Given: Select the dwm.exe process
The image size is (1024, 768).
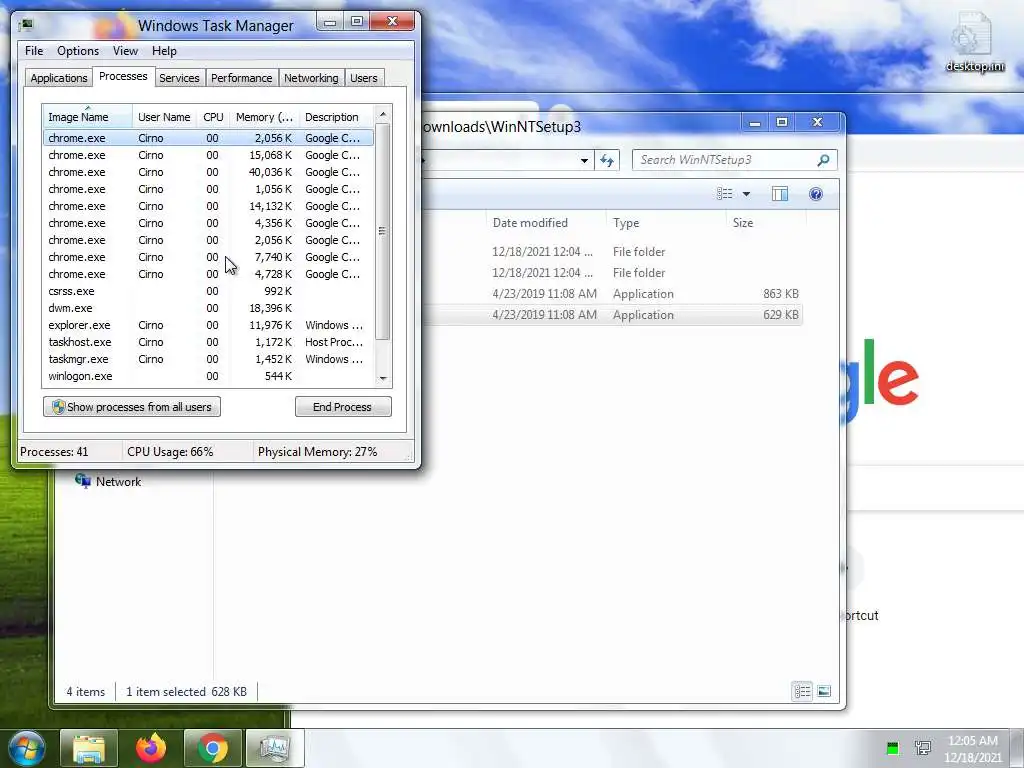Looking at the screenshot, I should click(208, 308).
